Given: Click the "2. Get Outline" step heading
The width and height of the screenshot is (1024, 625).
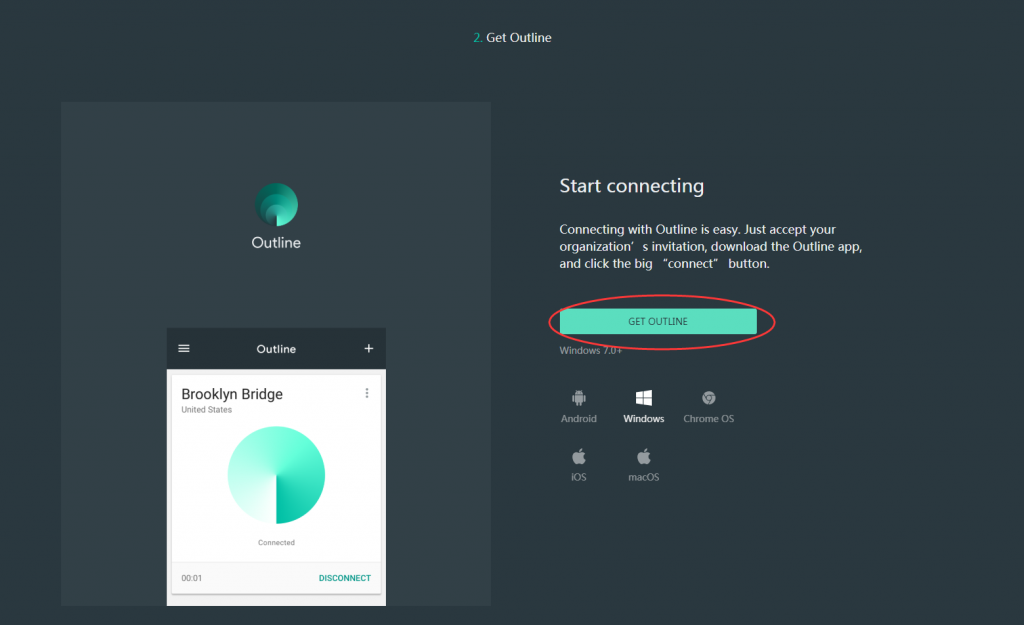Looking at the screenshot, I should 512,38.
